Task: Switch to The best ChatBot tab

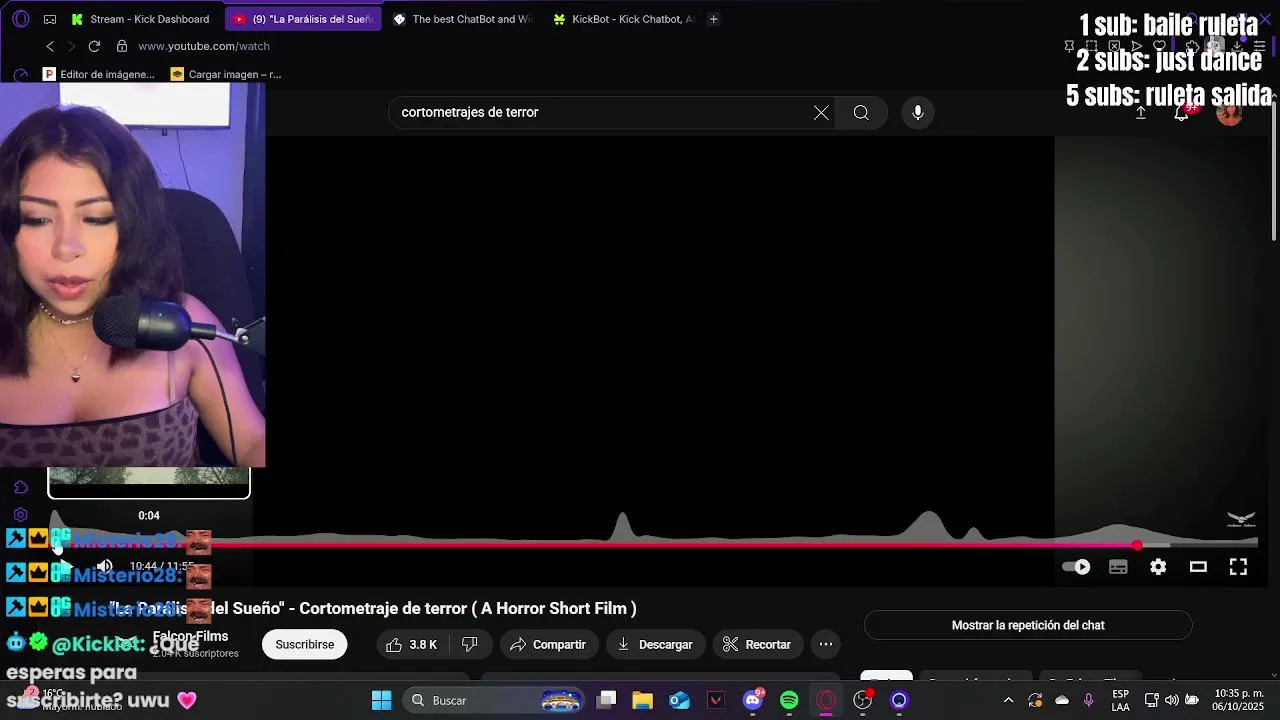Action: click(x=463, y=19)
